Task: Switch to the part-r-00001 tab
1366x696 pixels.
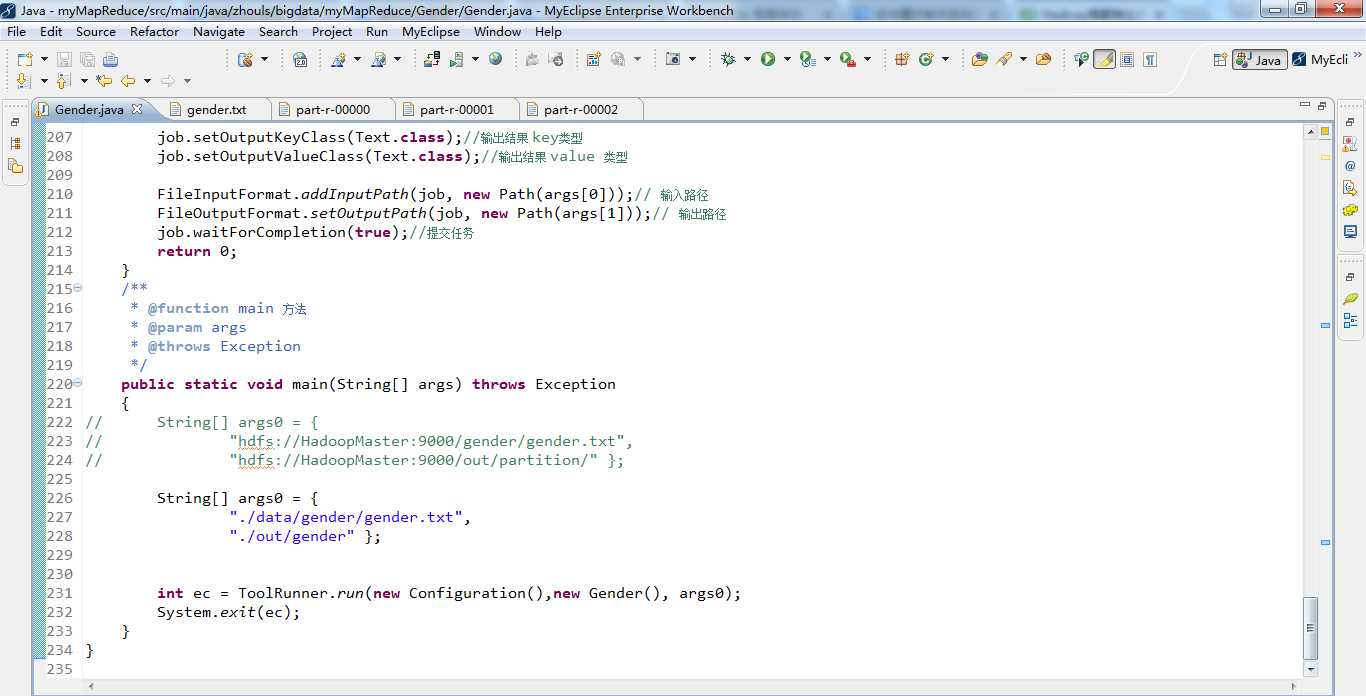Action: pyautogui.click(x=457, y=109)
